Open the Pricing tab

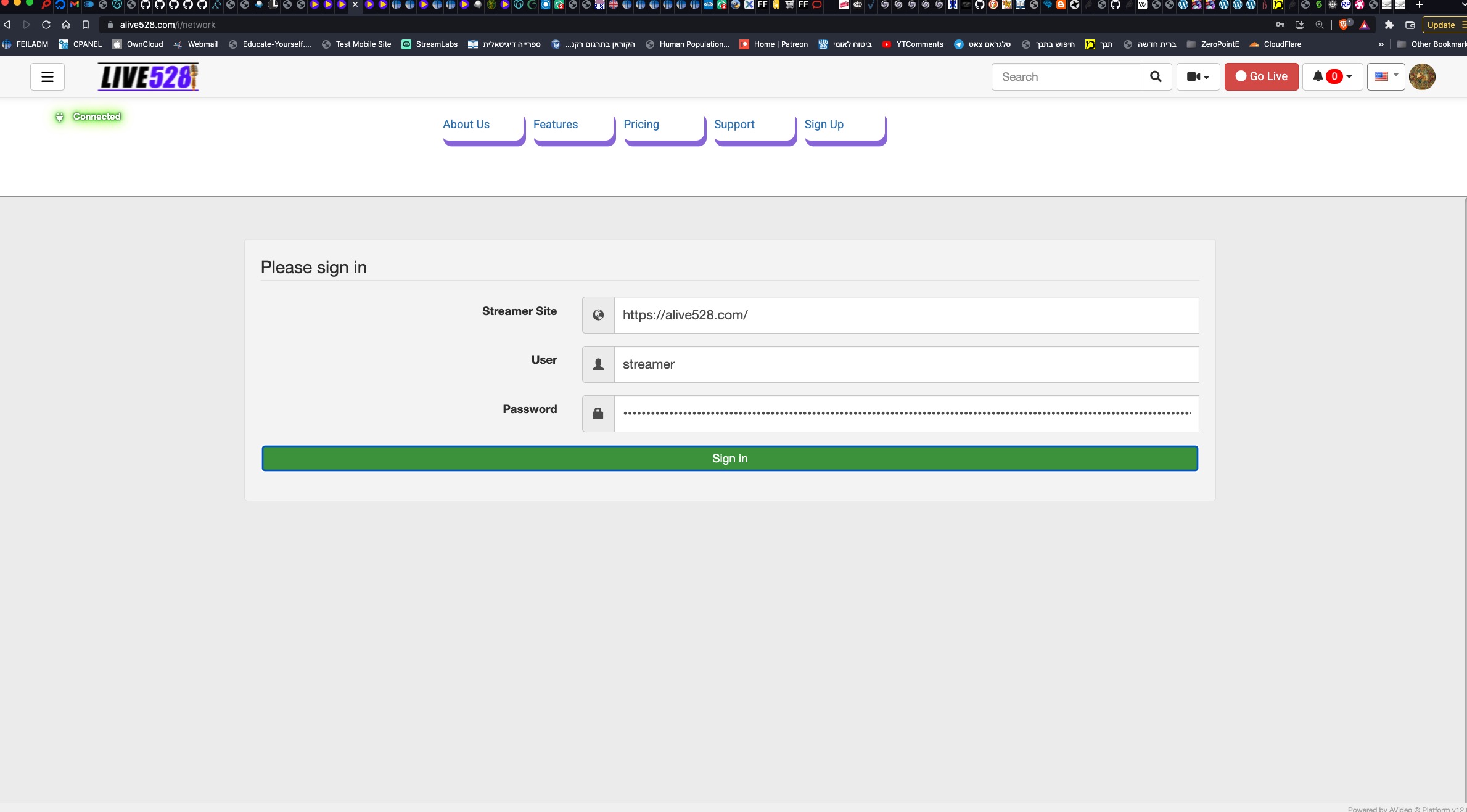pyautogui.click(x=664, y=129)
